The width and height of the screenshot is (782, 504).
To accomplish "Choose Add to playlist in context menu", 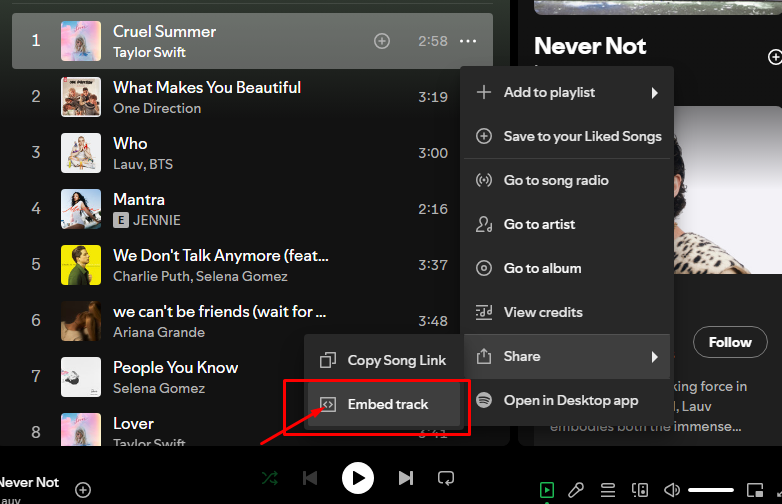I will (567, 93).
